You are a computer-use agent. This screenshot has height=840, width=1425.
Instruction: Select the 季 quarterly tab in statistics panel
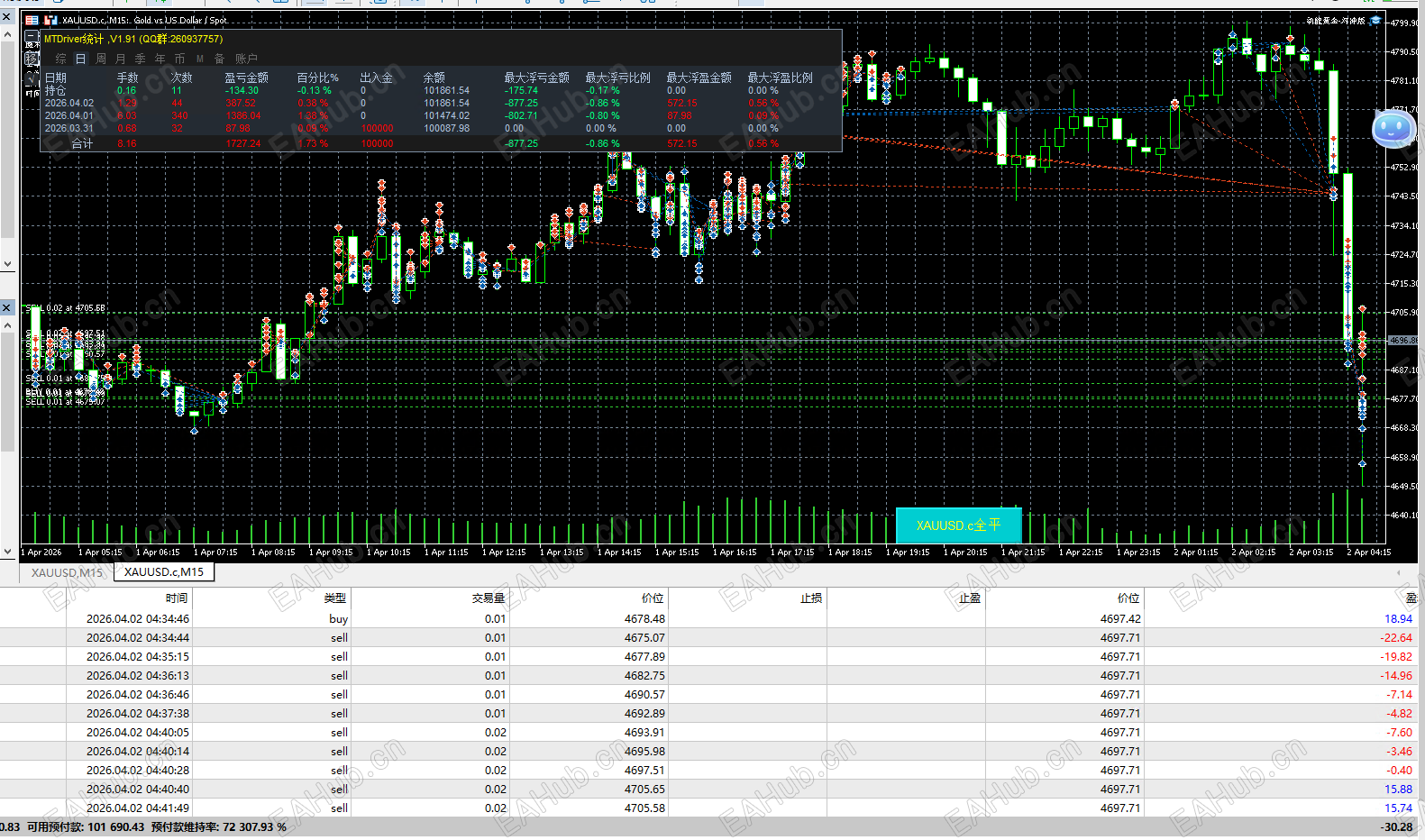coord(141,59)
